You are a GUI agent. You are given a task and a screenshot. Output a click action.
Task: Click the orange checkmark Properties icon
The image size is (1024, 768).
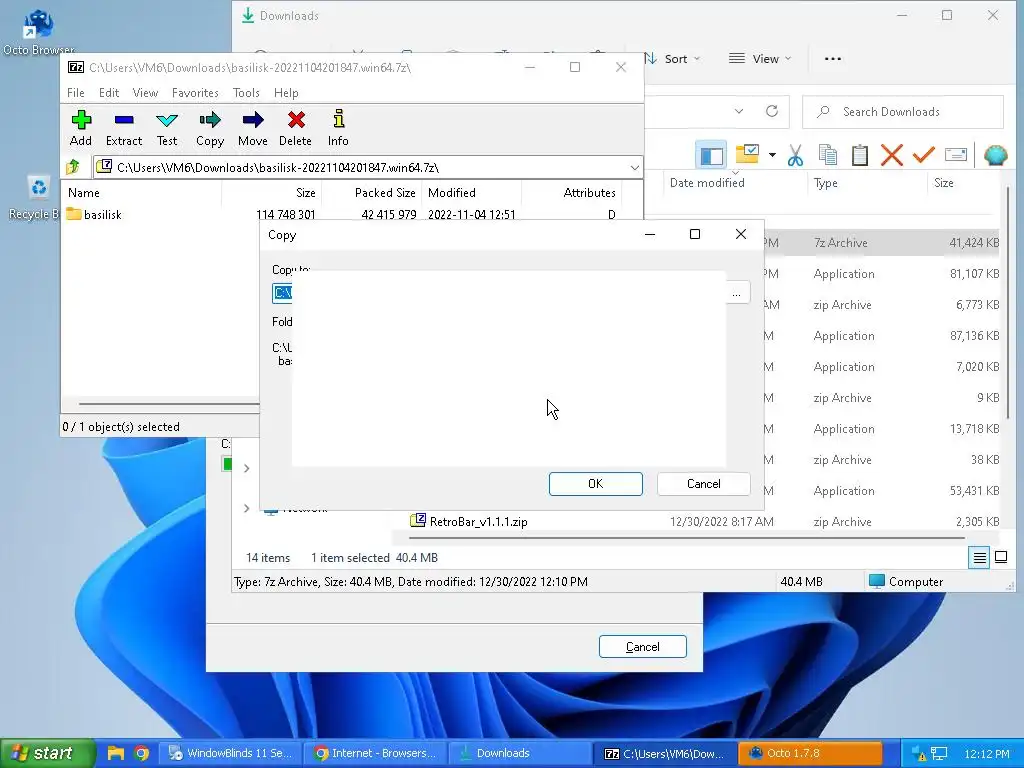pyautogui.click(x=923, y=155)
